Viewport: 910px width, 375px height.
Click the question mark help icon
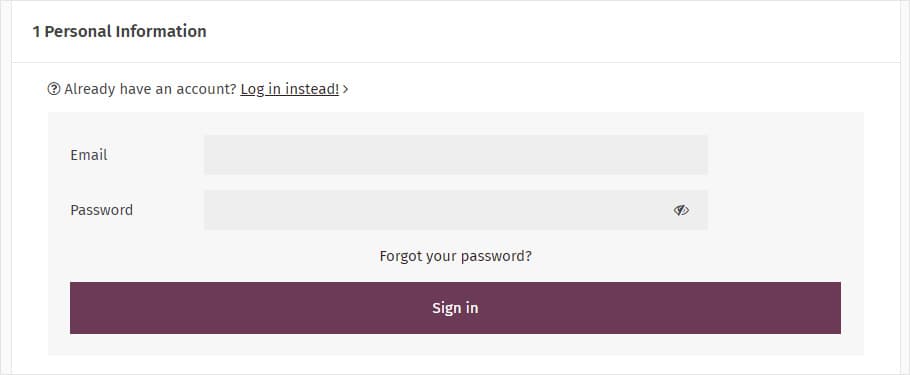(x=54, y=89)
